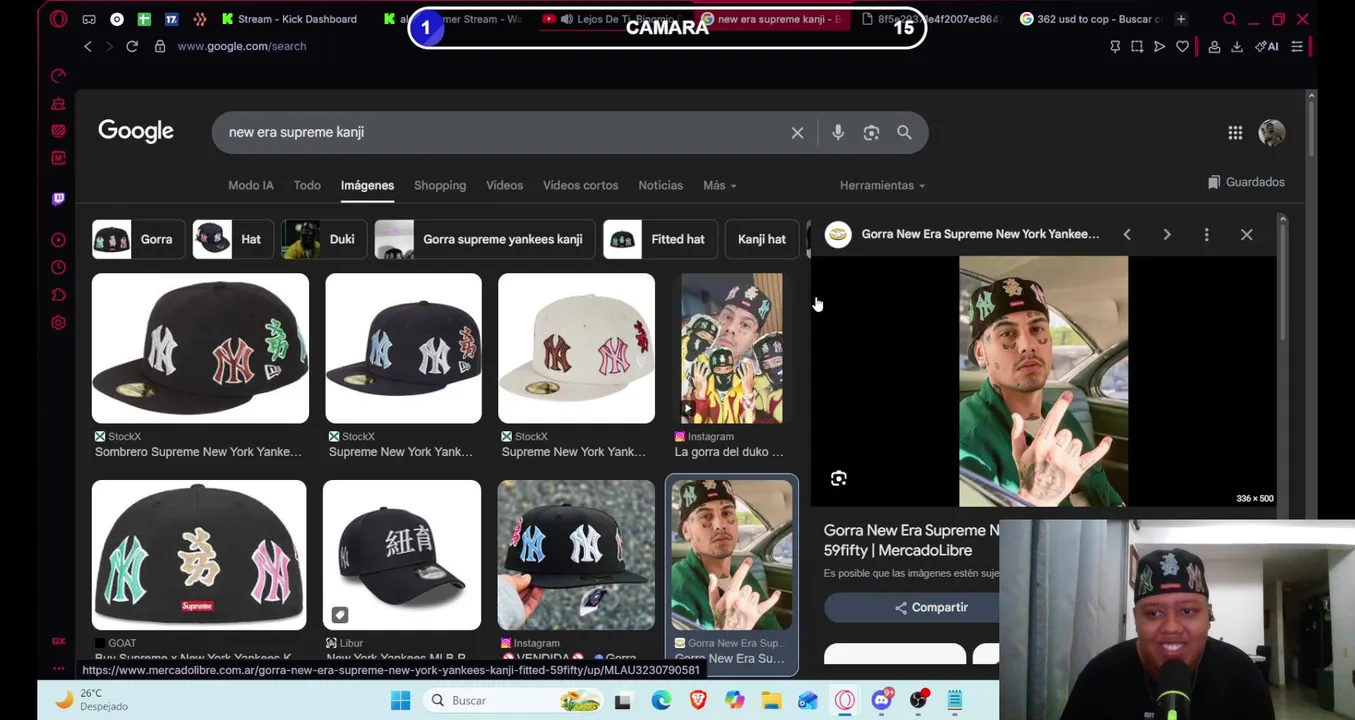This screenshot has width=1355, height=720.
Task: Open the Opera pinboard pin icon
Action: pos(1115,46)
